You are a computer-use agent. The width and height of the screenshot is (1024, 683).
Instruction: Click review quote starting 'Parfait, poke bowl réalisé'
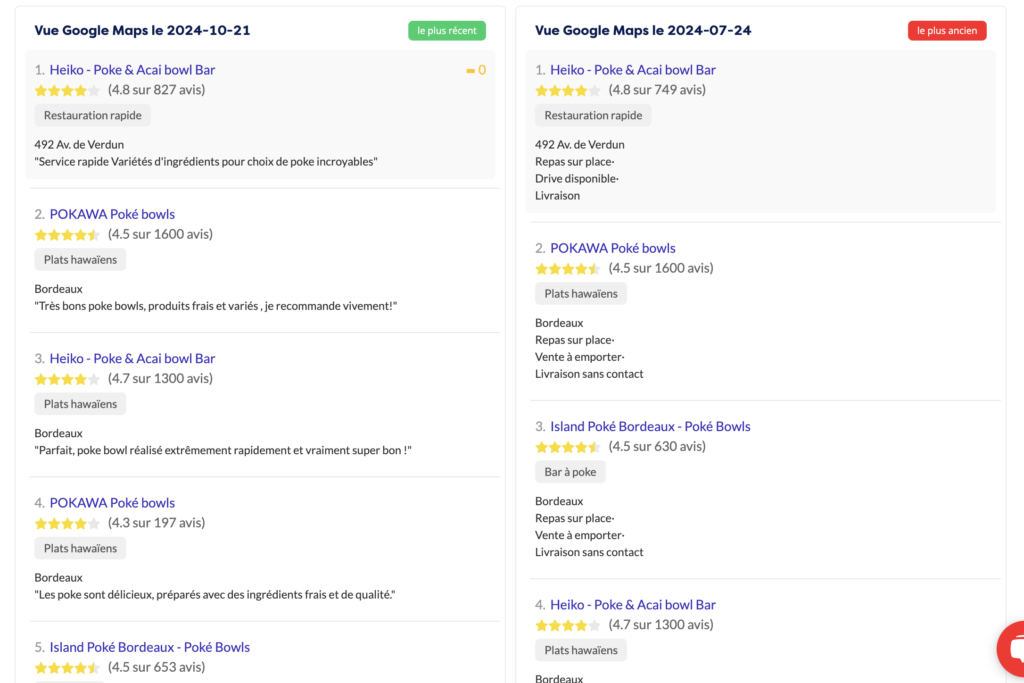point(223,451)
